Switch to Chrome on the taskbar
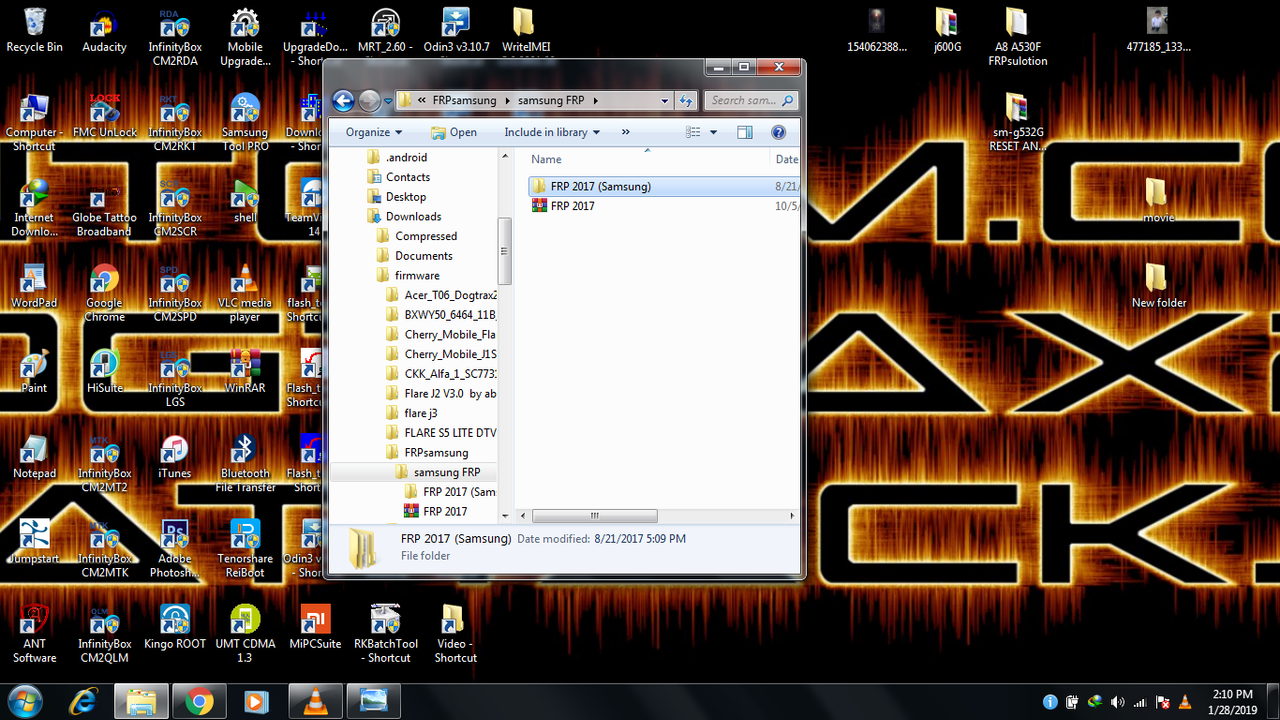 pyautogui.click(x=198, y=702)
